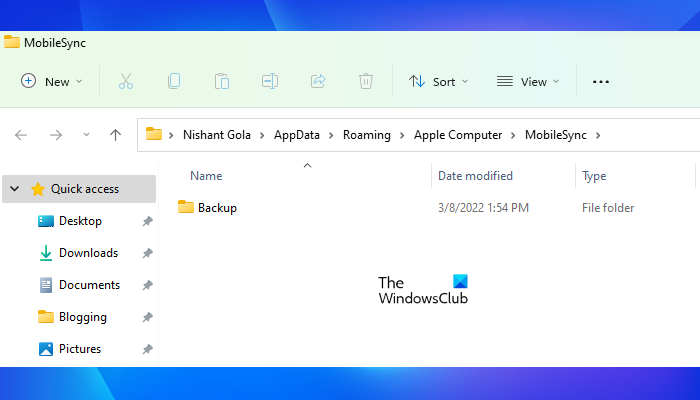
Task: Select the Backup folder name
Action: [x=217, y=208]
